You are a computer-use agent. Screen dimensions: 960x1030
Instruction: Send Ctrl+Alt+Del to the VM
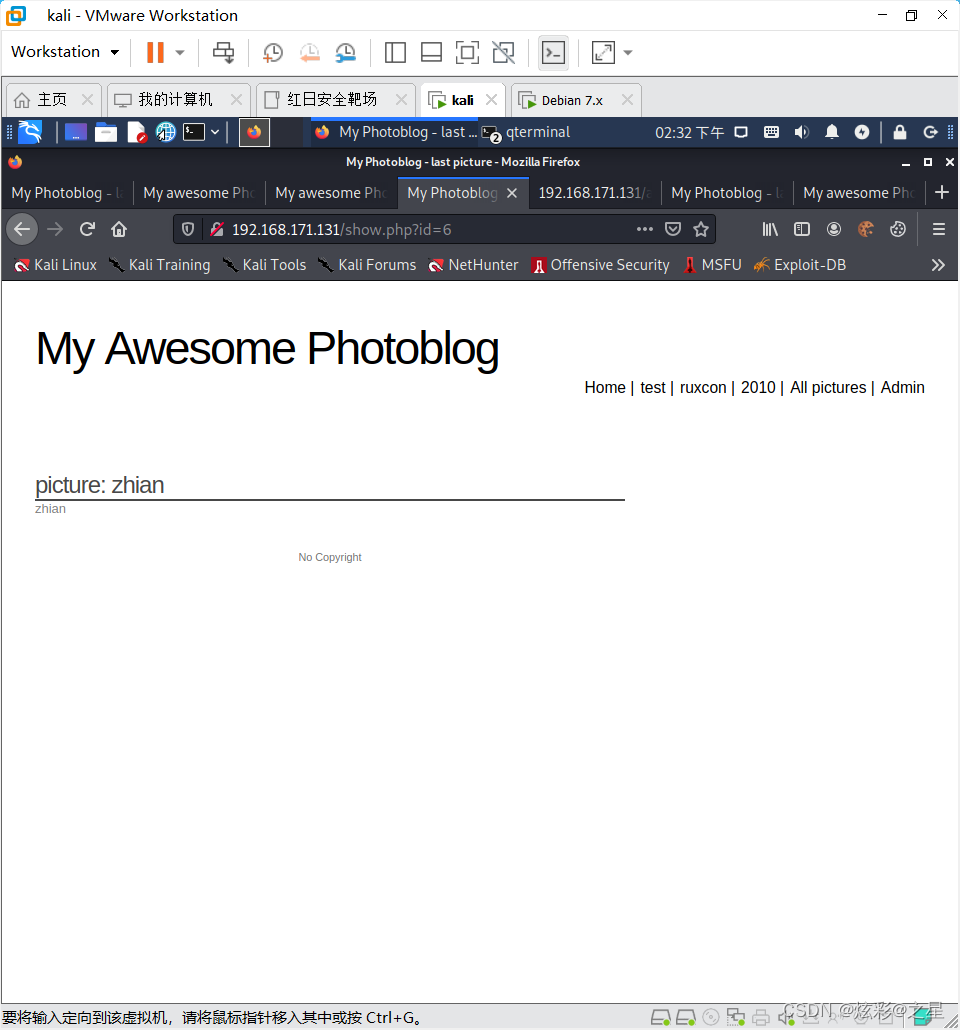[223, 53]
